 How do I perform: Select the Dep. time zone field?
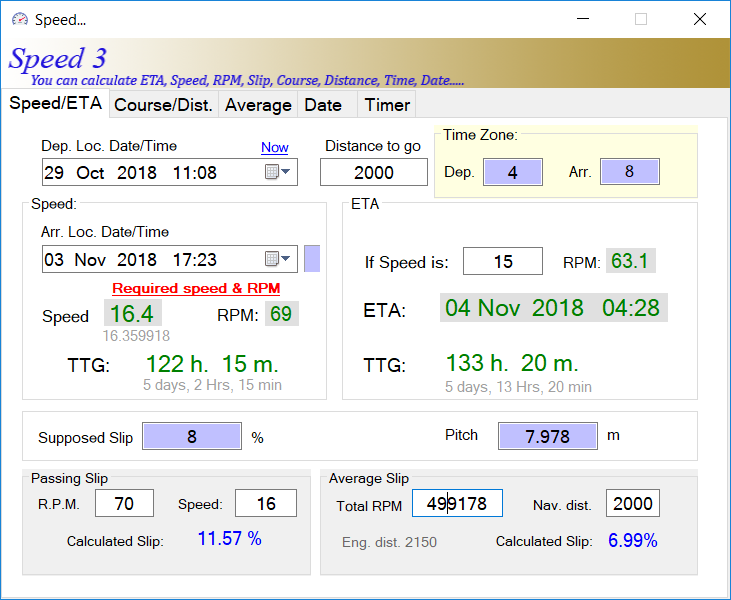pyautogui.click(x=513, y=172)
